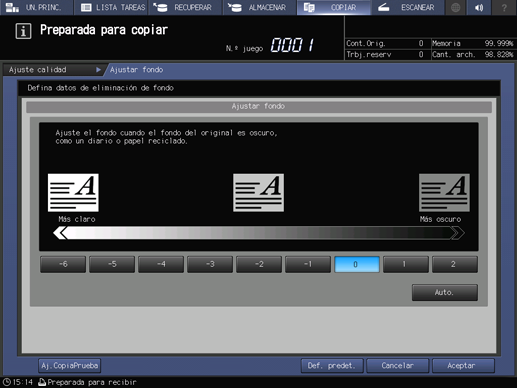The width and height of the screenshot is (517, 388).
Task: Set background level to -6
Action: point(63,264)
